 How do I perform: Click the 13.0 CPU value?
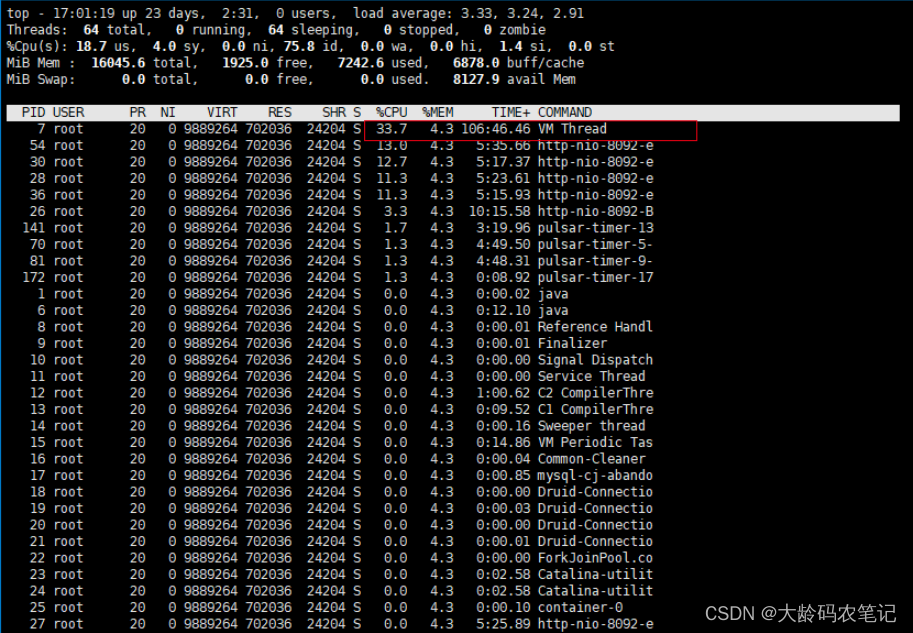(391, 146)
